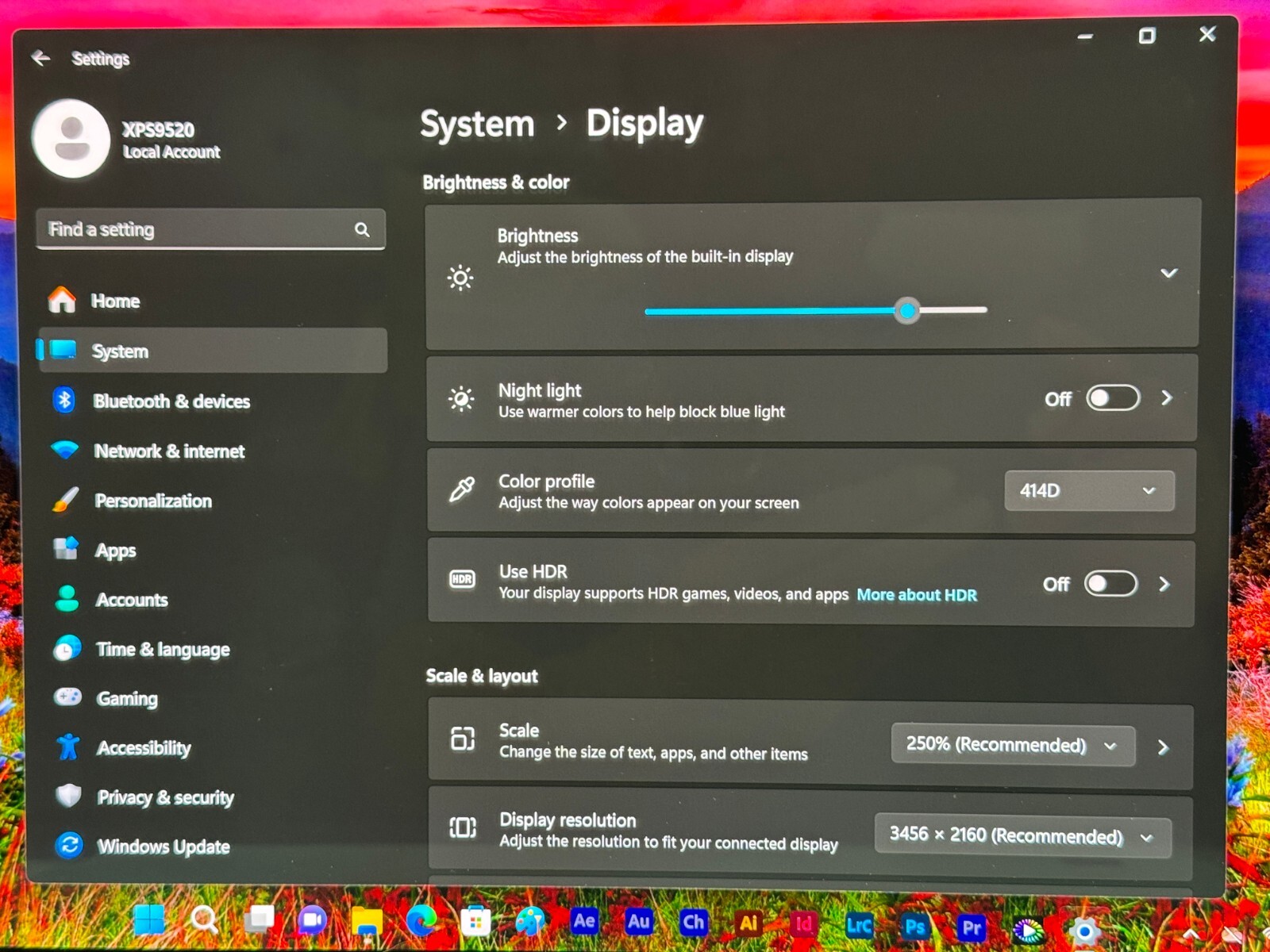Open Task View from taskbar
The image size is (1270, 952).
pos(259,920)
